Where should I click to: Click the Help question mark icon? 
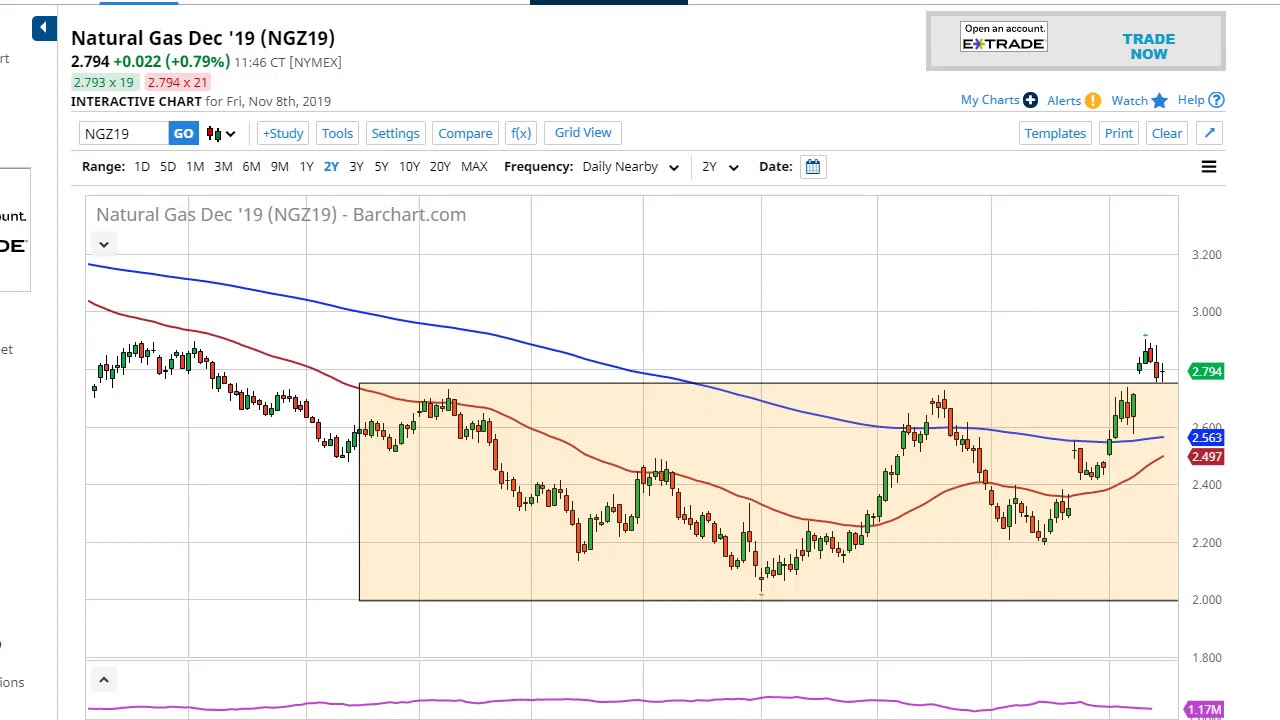coord(1216,100)
